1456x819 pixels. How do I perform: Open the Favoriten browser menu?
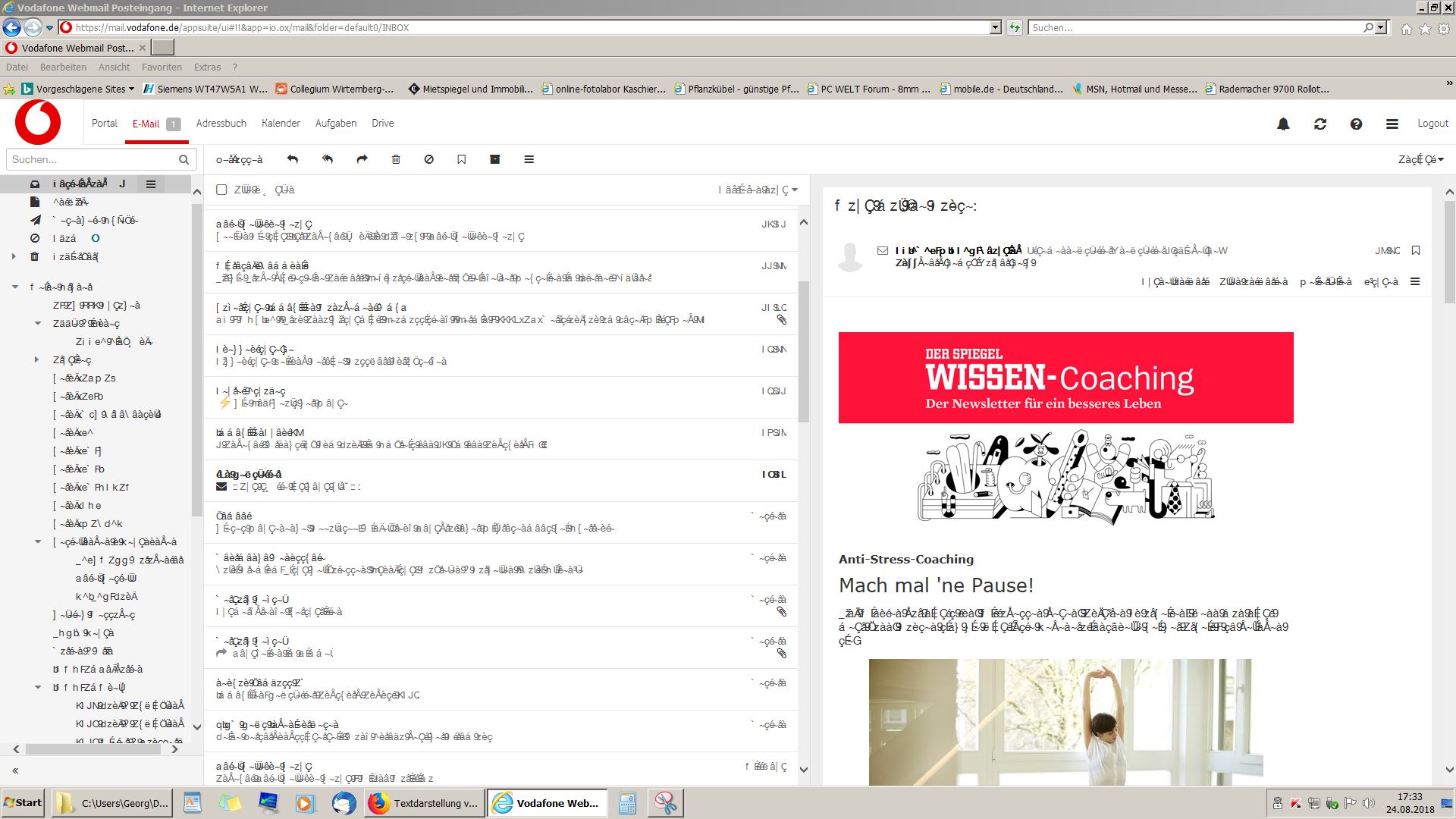click(162, 67)
